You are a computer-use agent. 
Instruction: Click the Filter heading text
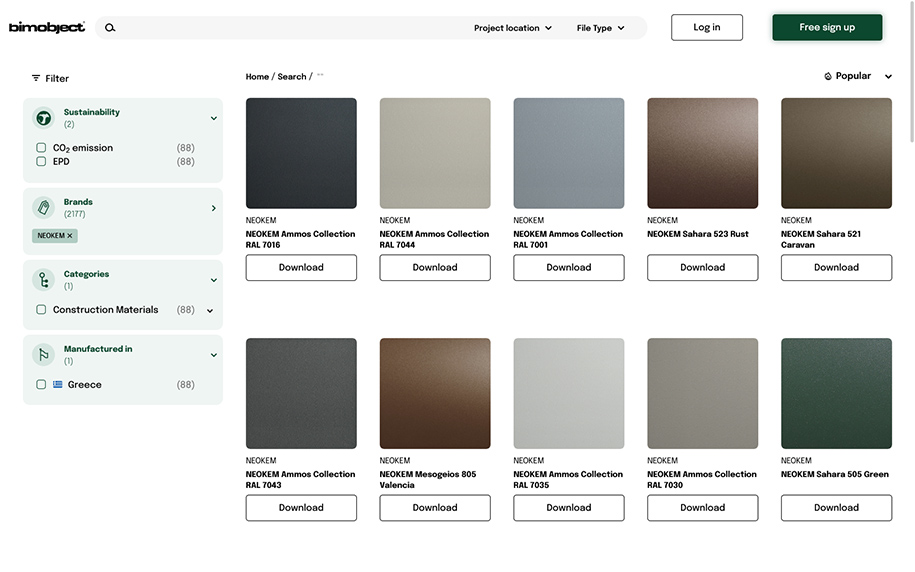pyautogui.click(x=57, y=78)
